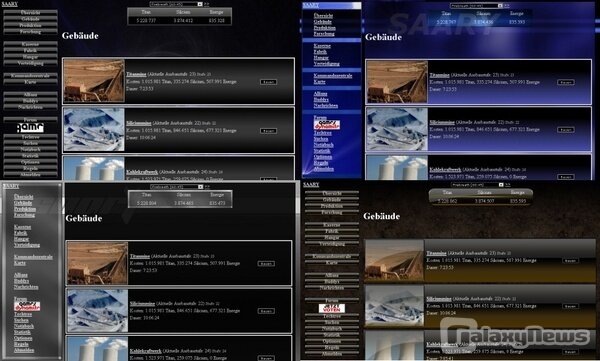Viewport: 600px width, 361px height.
Task: Expand planet selector dropdown in silver skin
Action: coord(200,187)
